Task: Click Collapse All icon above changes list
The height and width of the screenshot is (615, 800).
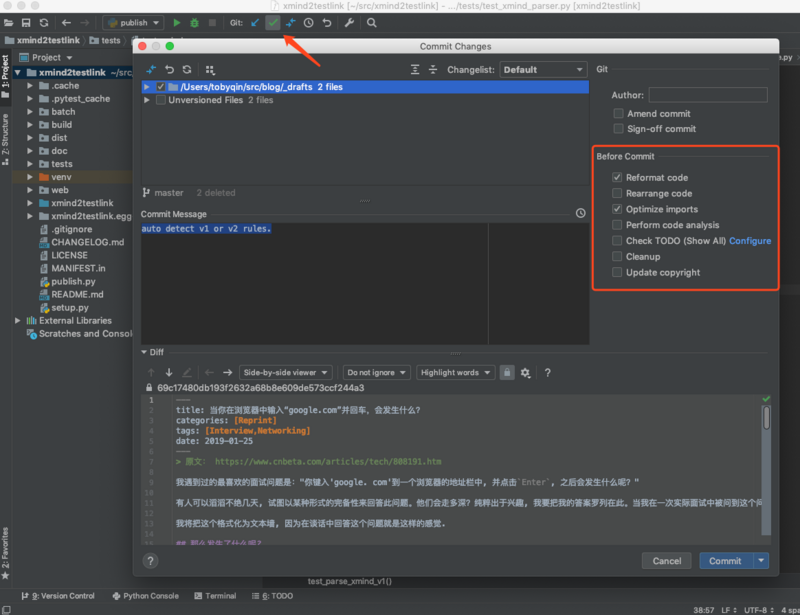Action: tap(433, 69)
